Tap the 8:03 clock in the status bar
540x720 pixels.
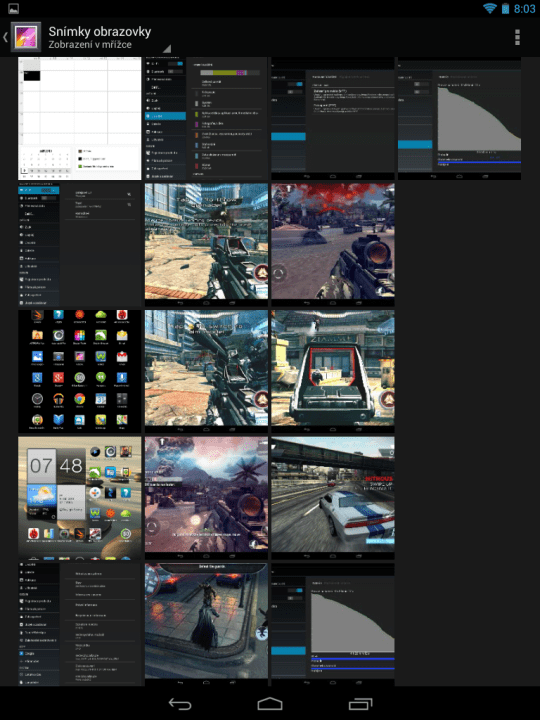(x=524, y=9)
